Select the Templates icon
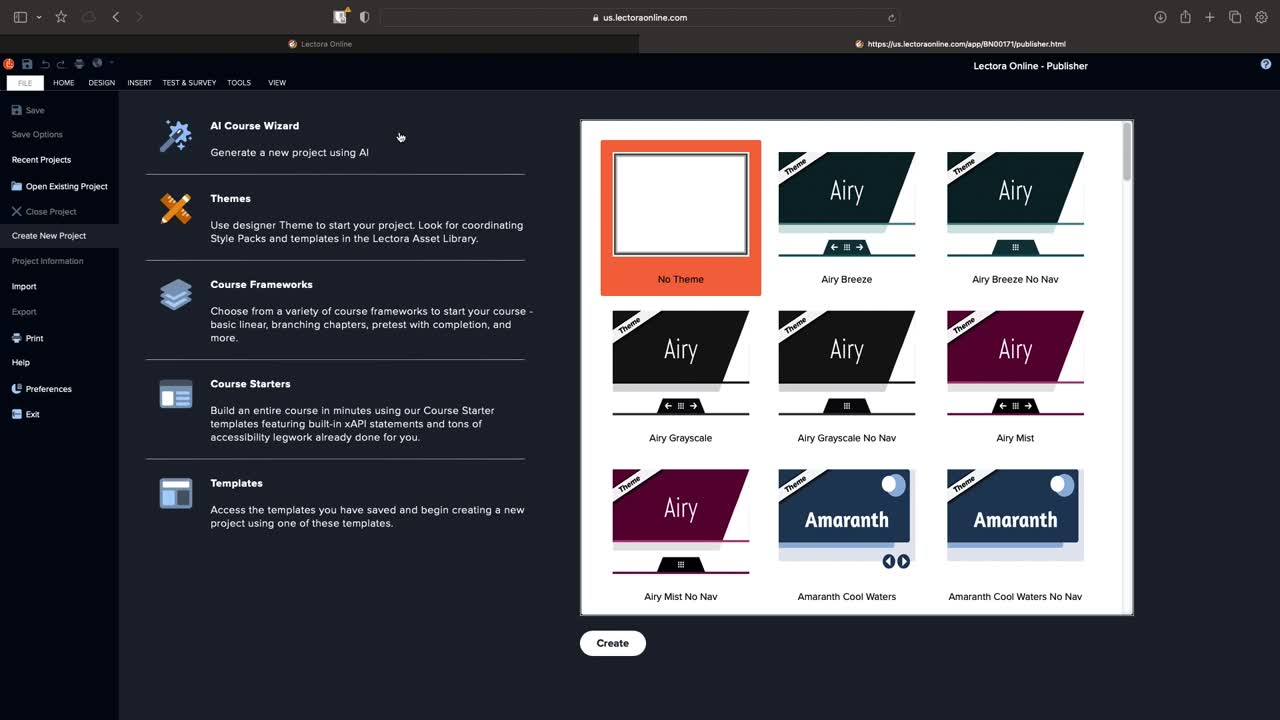1280x720 pixels. 176,493
